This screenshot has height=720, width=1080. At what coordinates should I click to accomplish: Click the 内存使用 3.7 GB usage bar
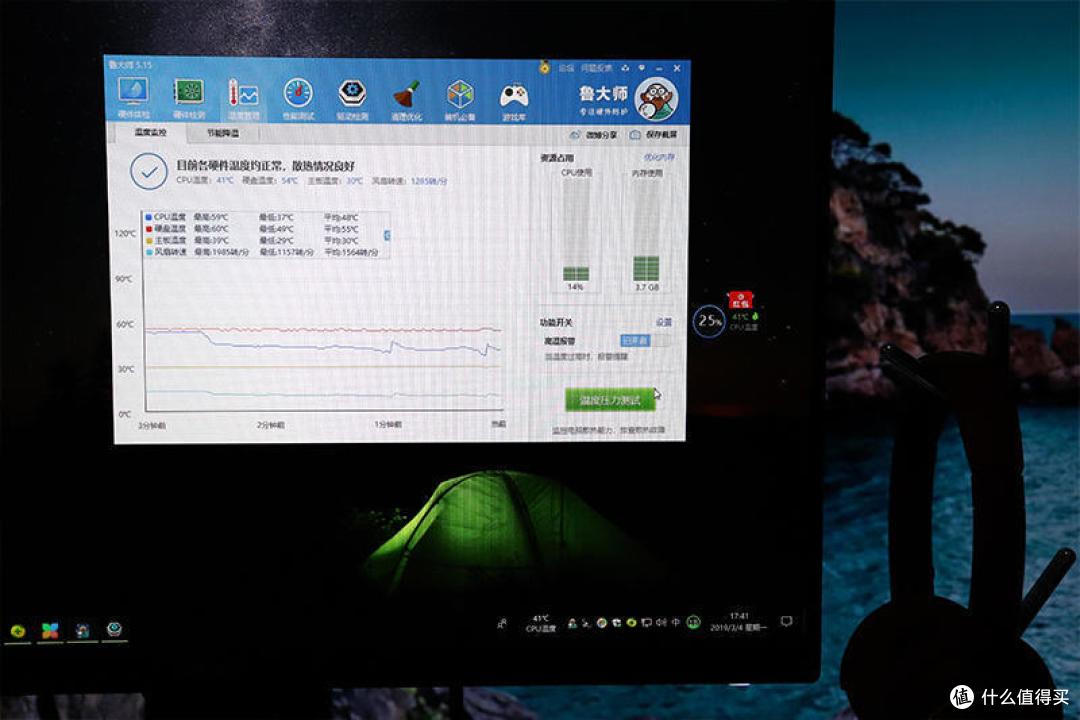pos(646,231)
